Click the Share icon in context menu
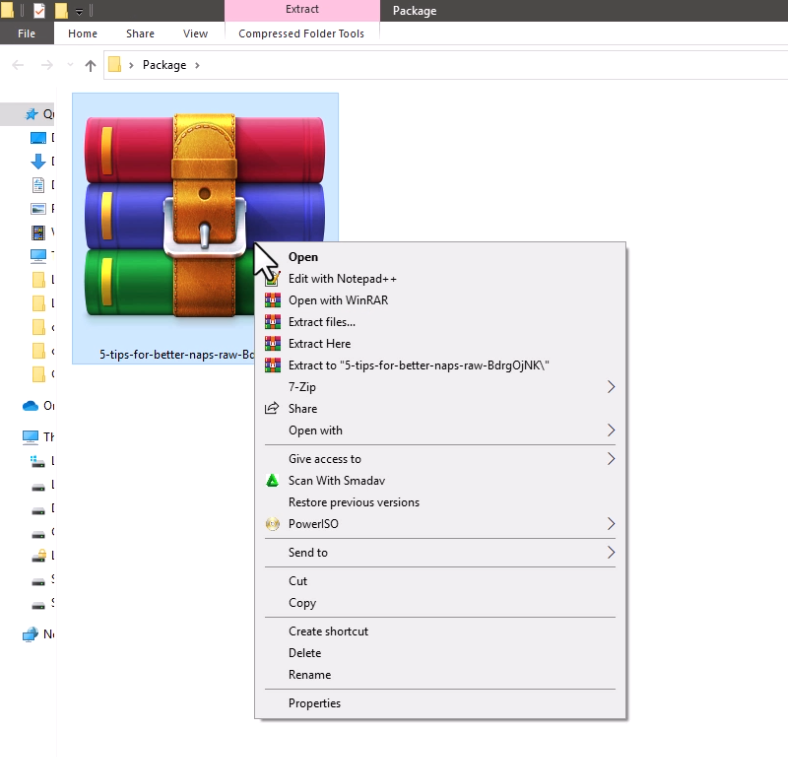 tap(272, 409)
